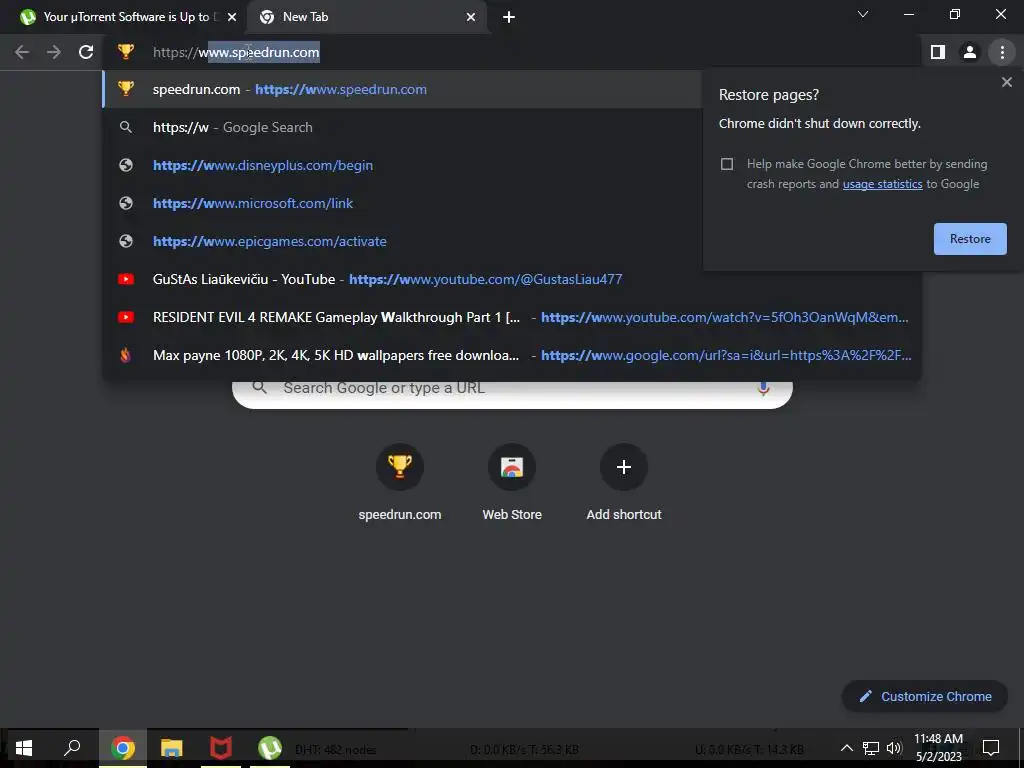Reload the page with refresh icon
Viewport: 1024px width, 768px height.
[x=86, y=52]
